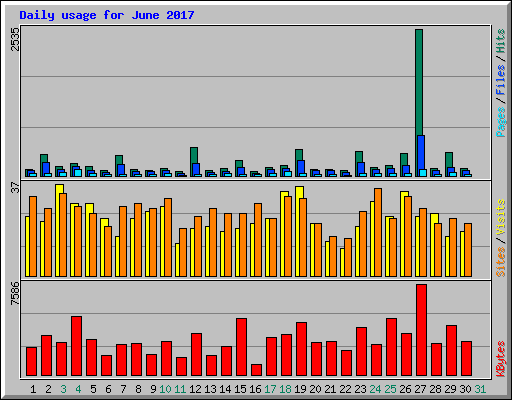Click day label 12 on the x-axis

click(x=195, y=389)
